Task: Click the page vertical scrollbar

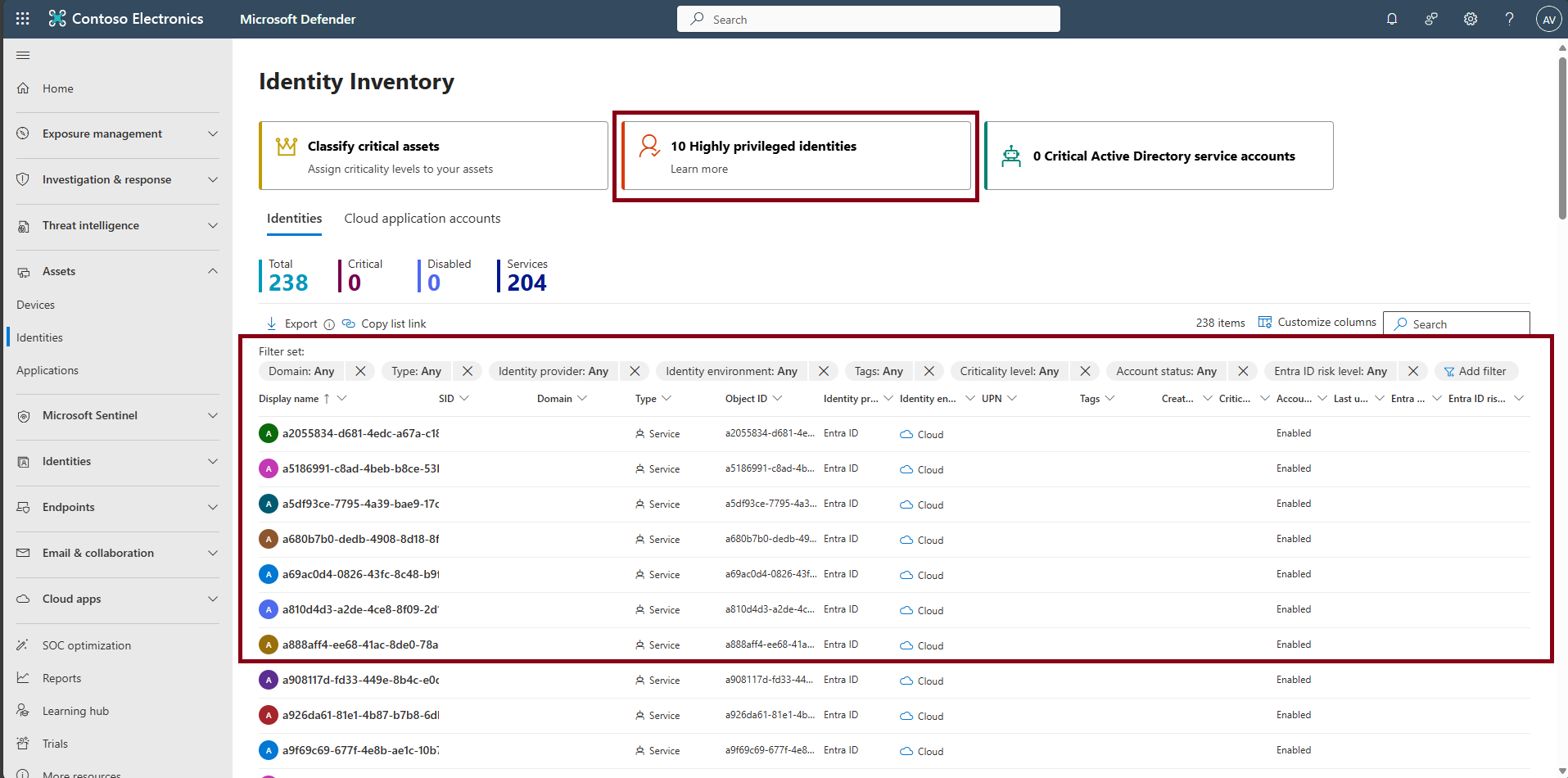Action: tap(1562, 139)
